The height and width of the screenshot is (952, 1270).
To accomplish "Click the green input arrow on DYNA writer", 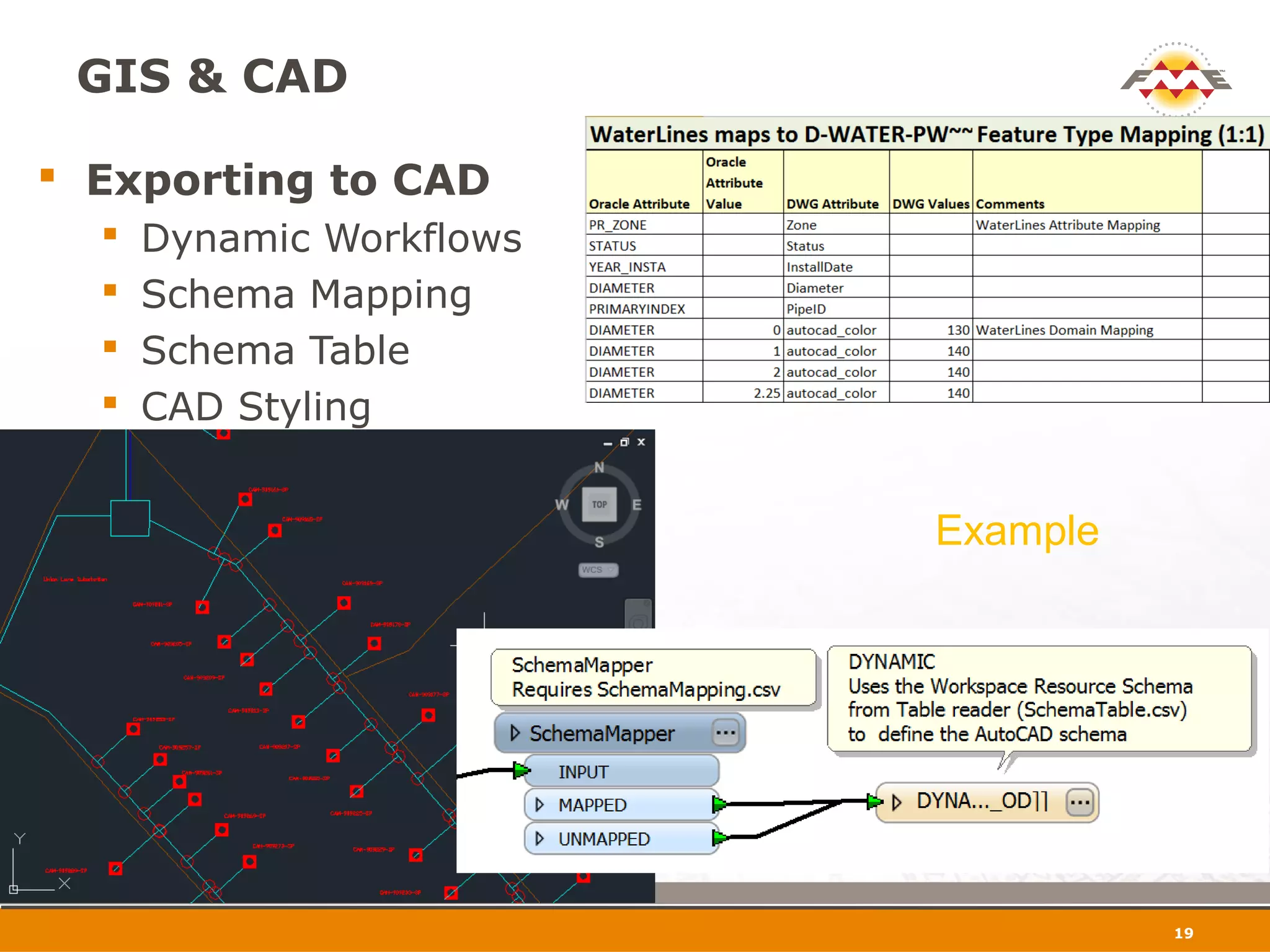I will 875,802.
